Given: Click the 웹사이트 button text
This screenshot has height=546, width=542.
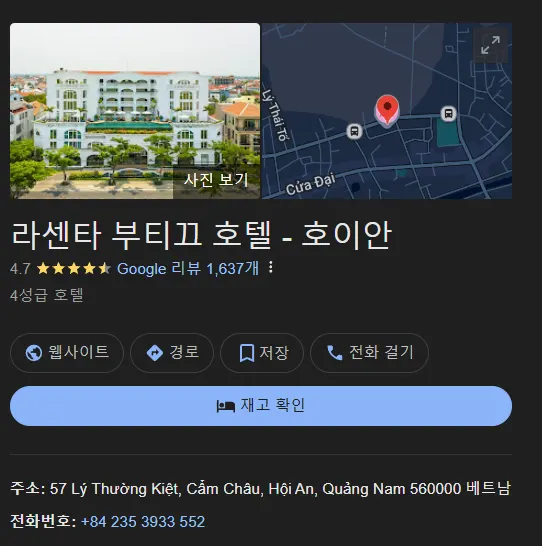Looking at the screenshot, I should pos(79,352).
